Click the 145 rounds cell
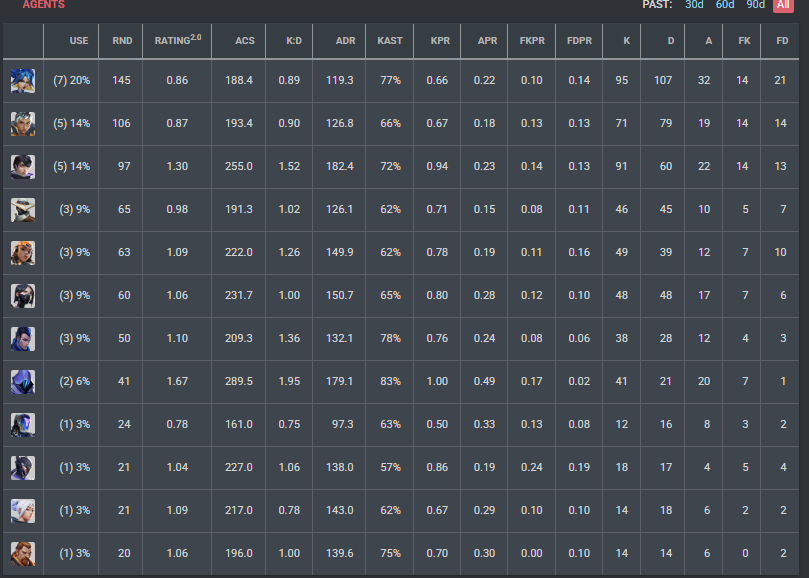This screenshot has height=578, width=809. [121, 80]
